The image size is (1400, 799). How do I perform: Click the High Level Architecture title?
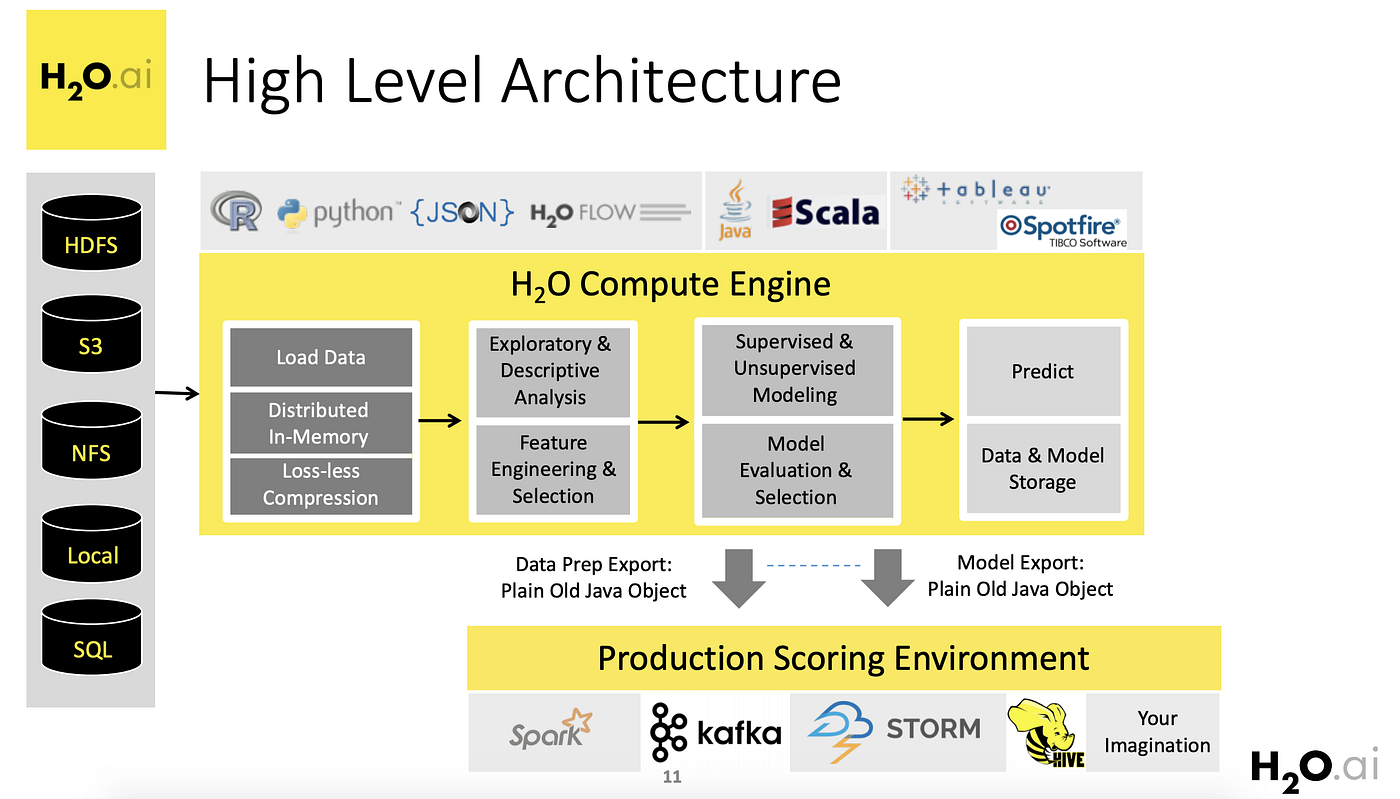tap(521, 81)
